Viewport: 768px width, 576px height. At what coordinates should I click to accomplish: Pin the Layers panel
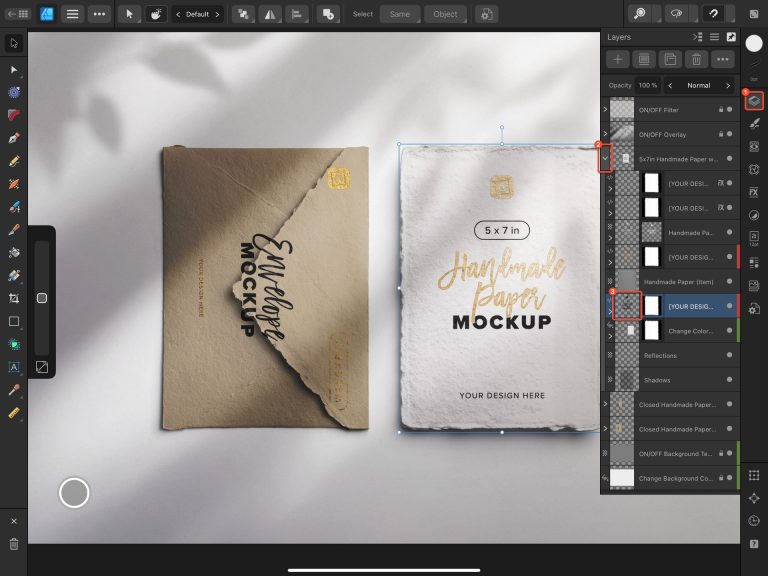731,37
